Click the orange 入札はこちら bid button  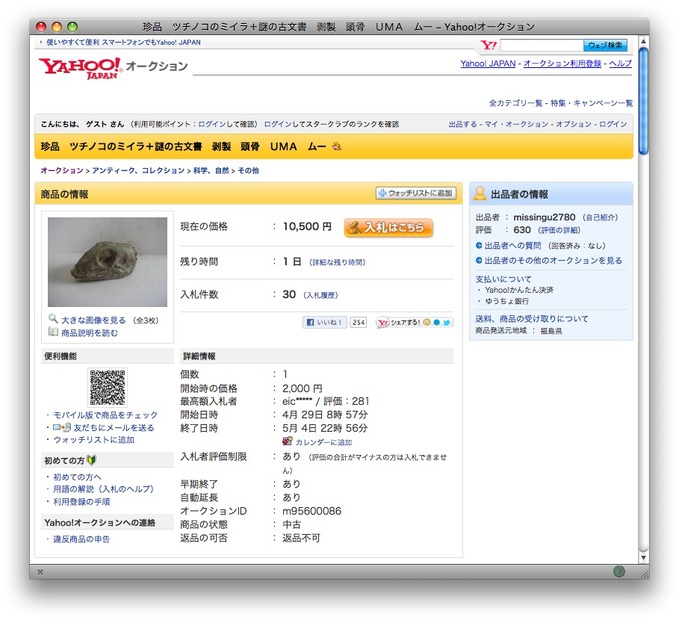[388, 227]
